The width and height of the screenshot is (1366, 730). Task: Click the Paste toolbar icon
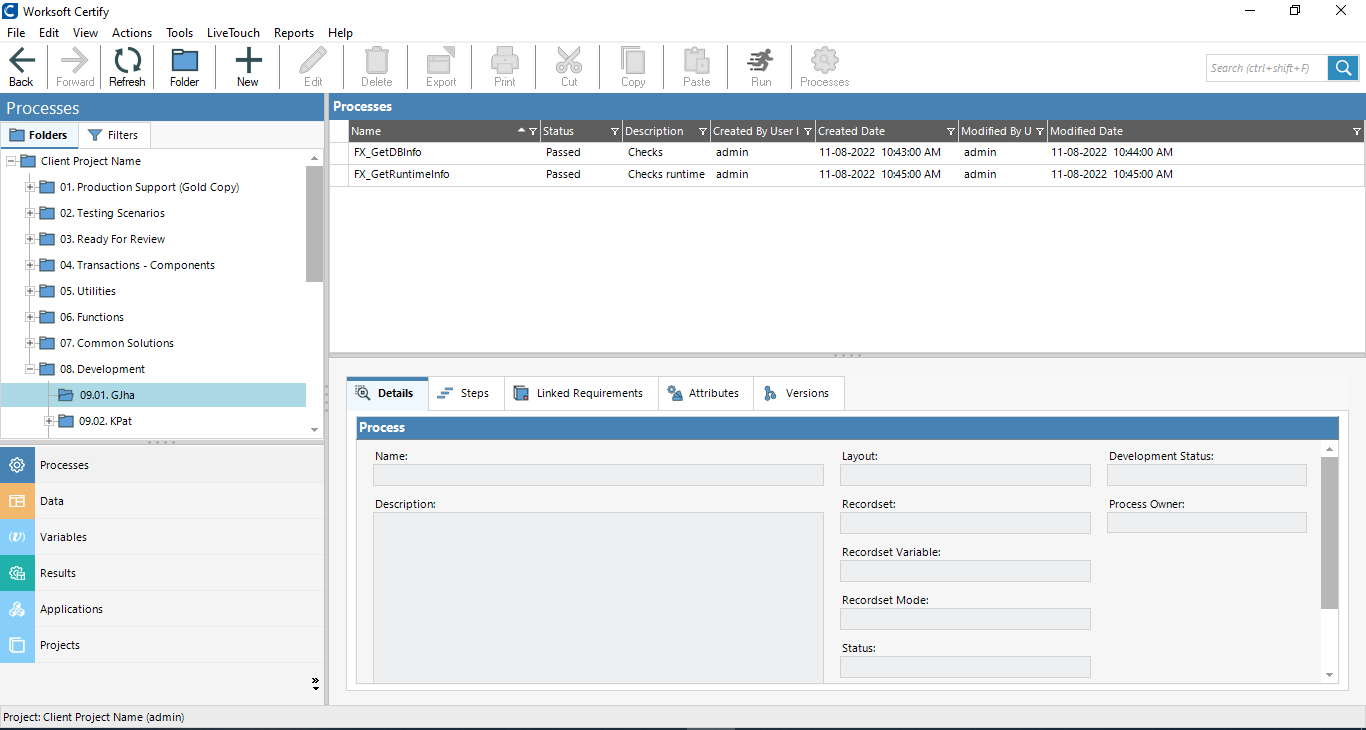697,67
